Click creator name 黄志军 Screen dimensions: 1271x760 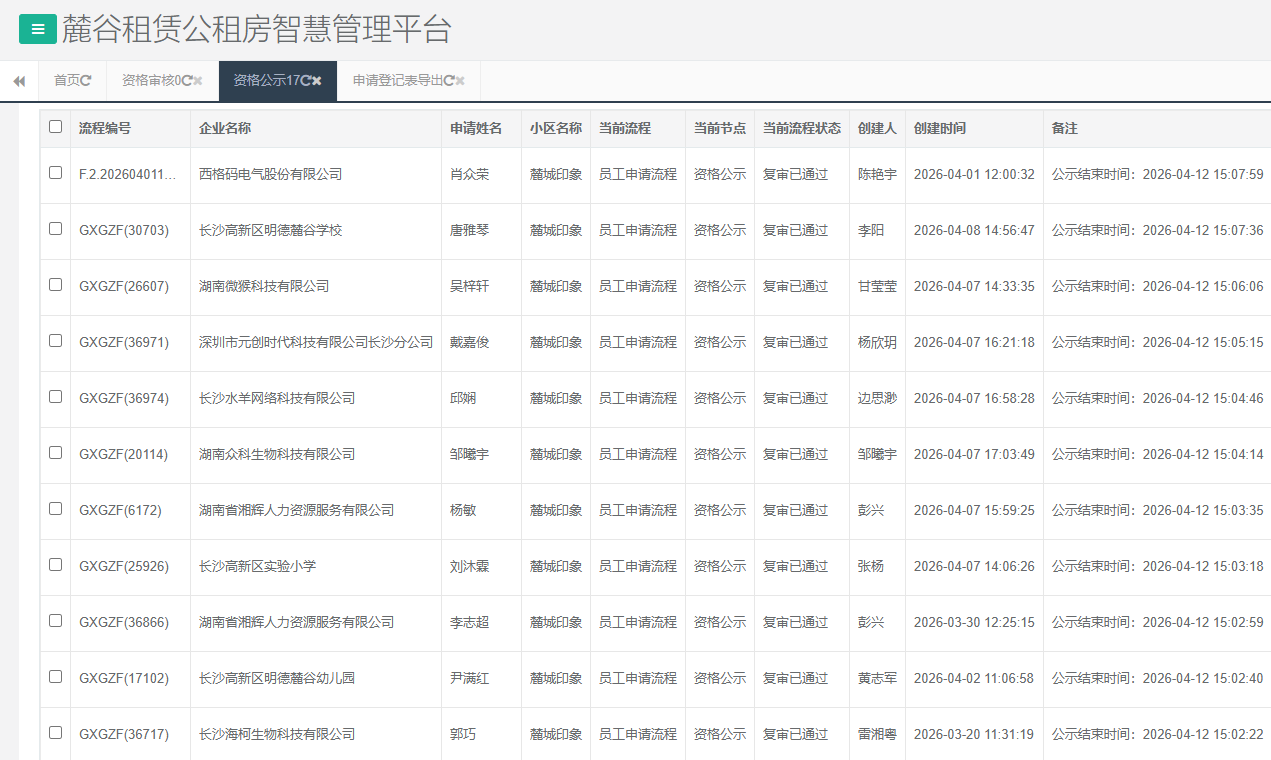[x=877, y=678]
